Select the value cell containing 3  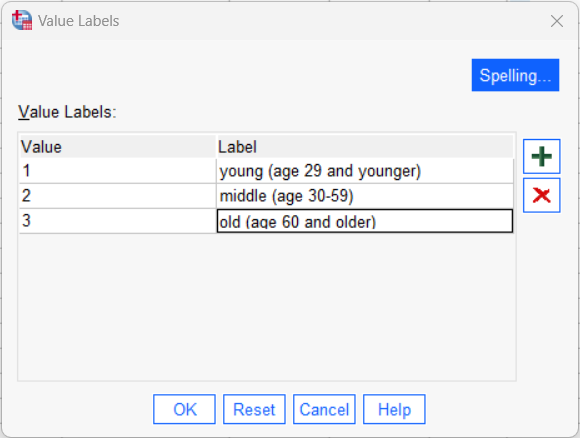tap(118, 221)
